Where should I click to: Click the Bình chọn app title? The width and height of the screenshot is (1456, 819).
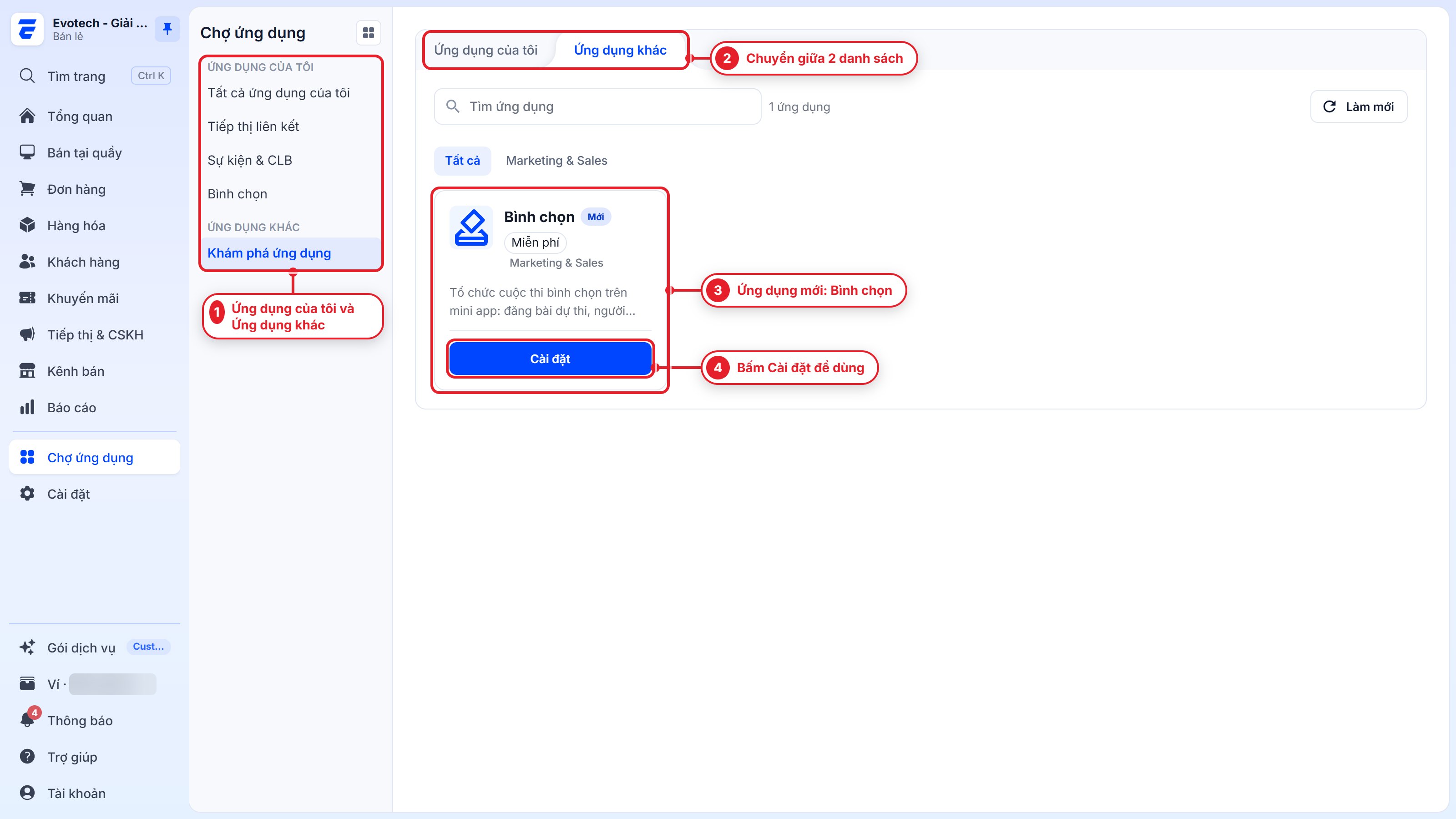[539, 217]
